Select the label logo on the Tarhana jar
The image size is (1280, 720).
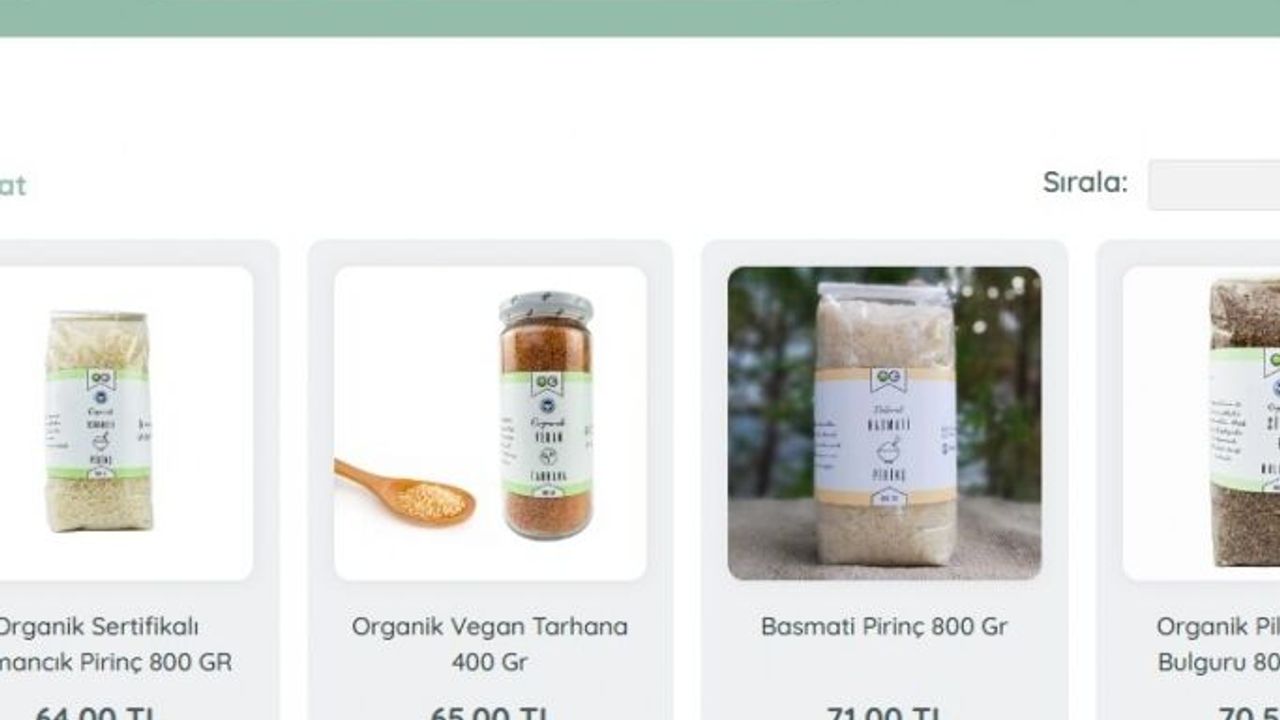point(546,384)
